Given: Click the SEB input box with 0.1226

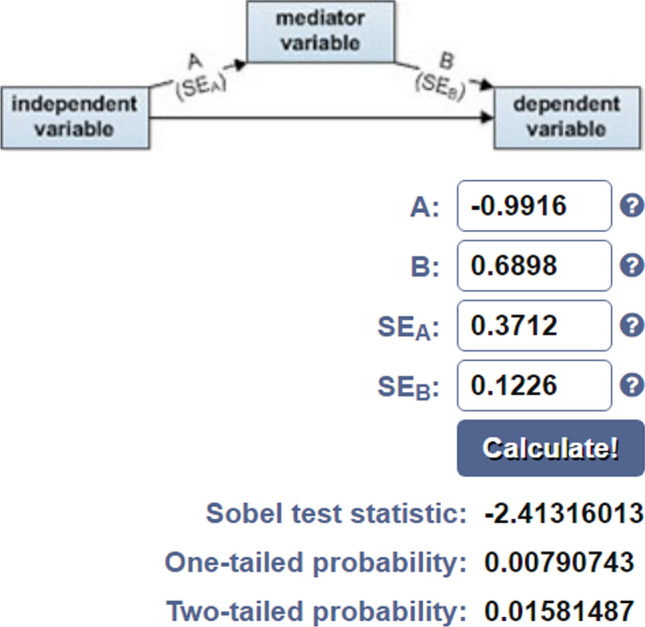Looking at the screenshot, I should point(533,386).
